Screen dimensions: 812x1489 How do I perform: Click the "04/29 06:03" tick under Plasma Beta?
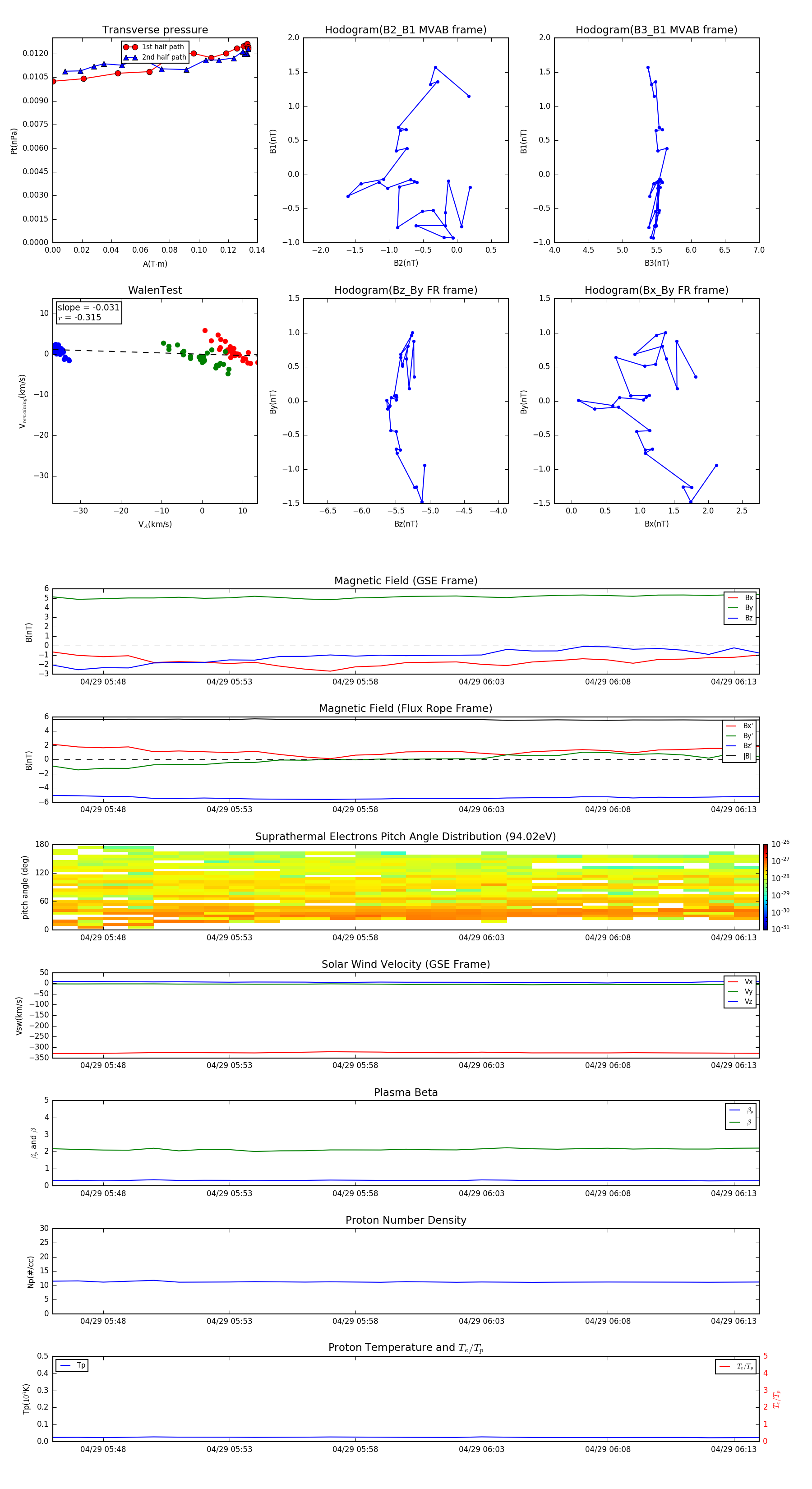[x=481, y=1193]
